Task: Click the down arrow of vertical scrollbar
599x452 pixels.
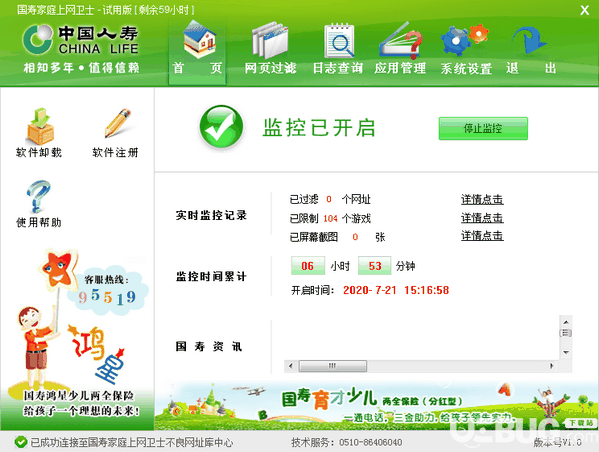Action: click(x=566, y=352)
